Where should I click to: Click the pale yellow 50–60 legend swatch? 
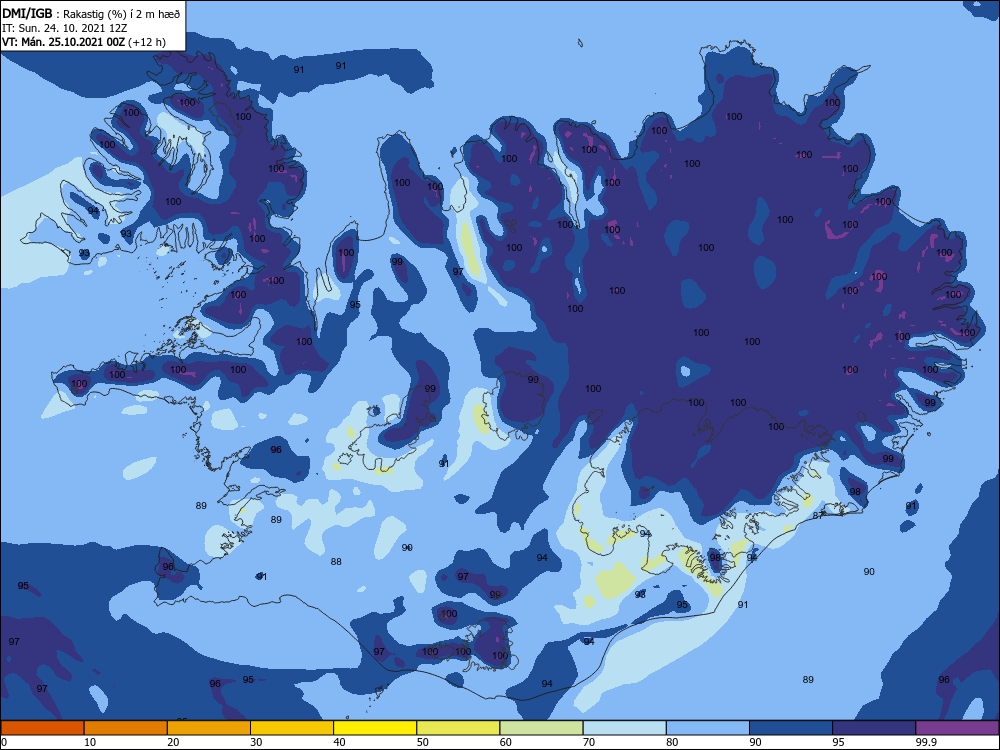pos(459,728)
